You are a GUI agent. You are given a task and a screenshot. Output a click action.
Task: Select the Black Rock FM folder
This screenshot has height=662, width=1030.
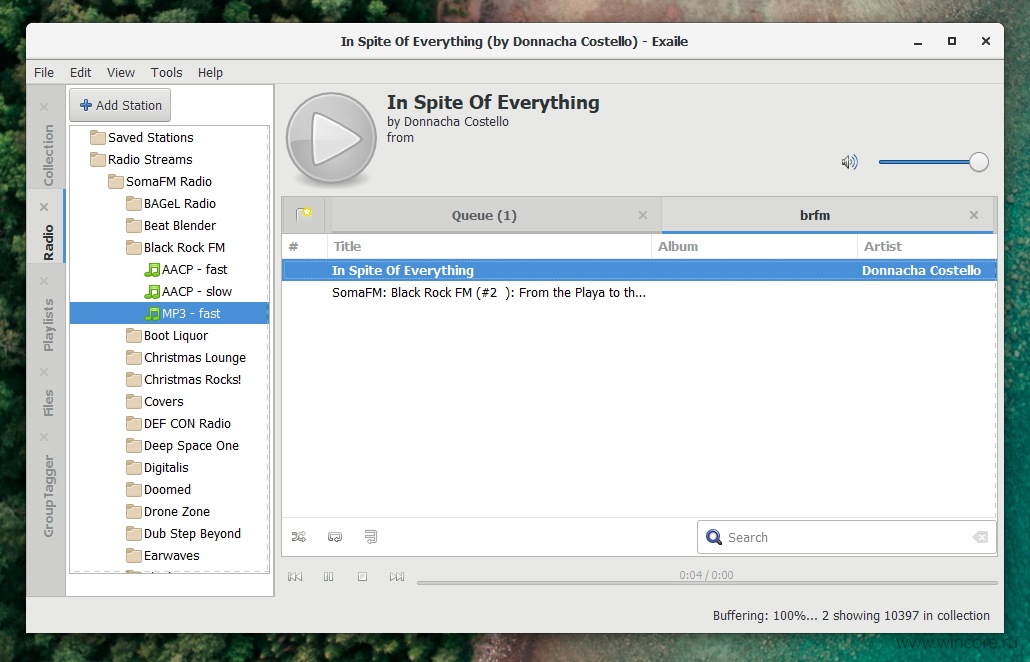coord(184,248)
